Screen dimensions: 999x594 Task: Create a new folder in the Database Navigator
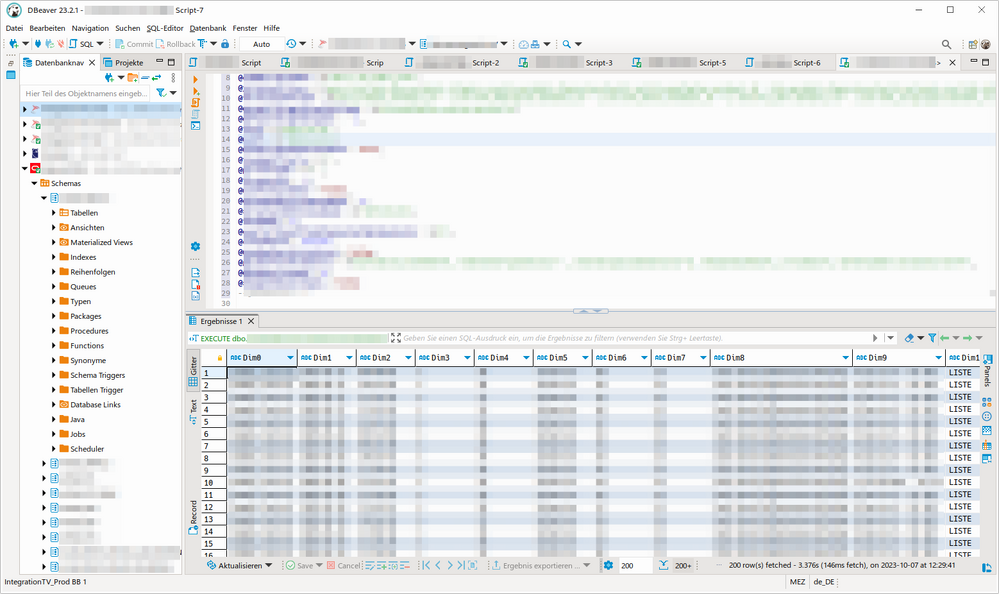133,77
